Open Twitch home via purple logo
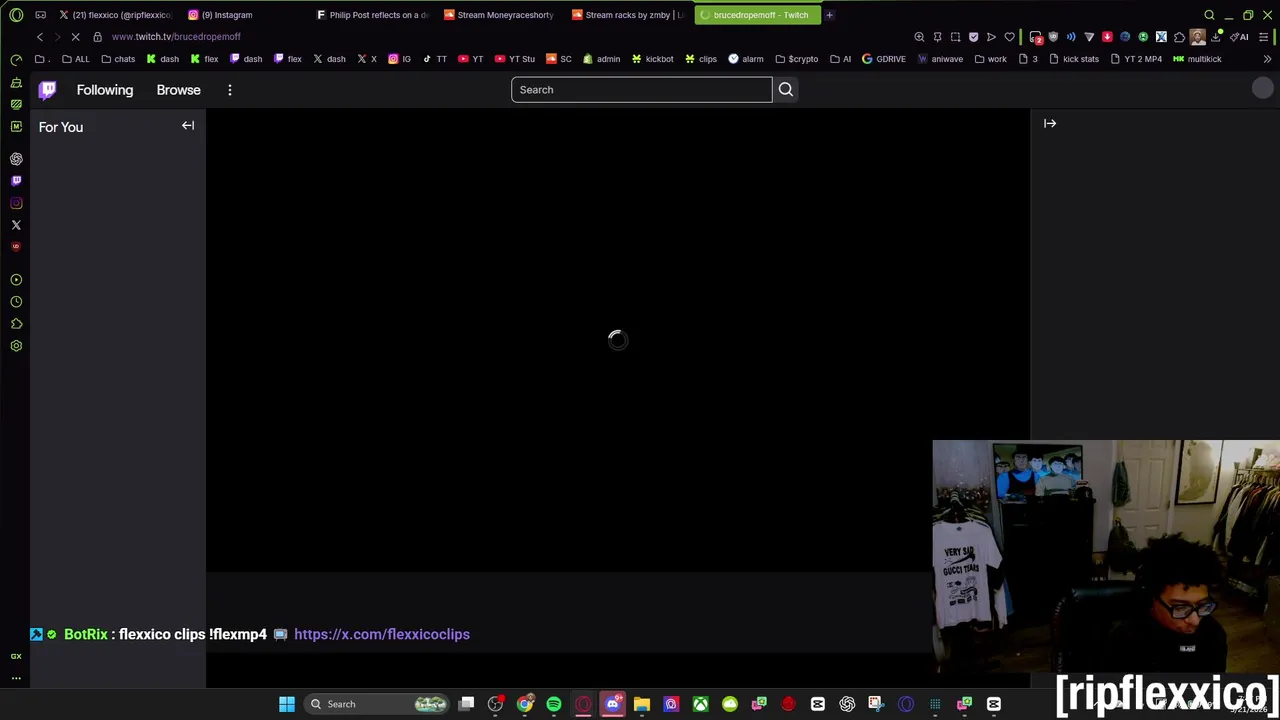This screenshot has height=720, width=1280. [x=47, y=90]
